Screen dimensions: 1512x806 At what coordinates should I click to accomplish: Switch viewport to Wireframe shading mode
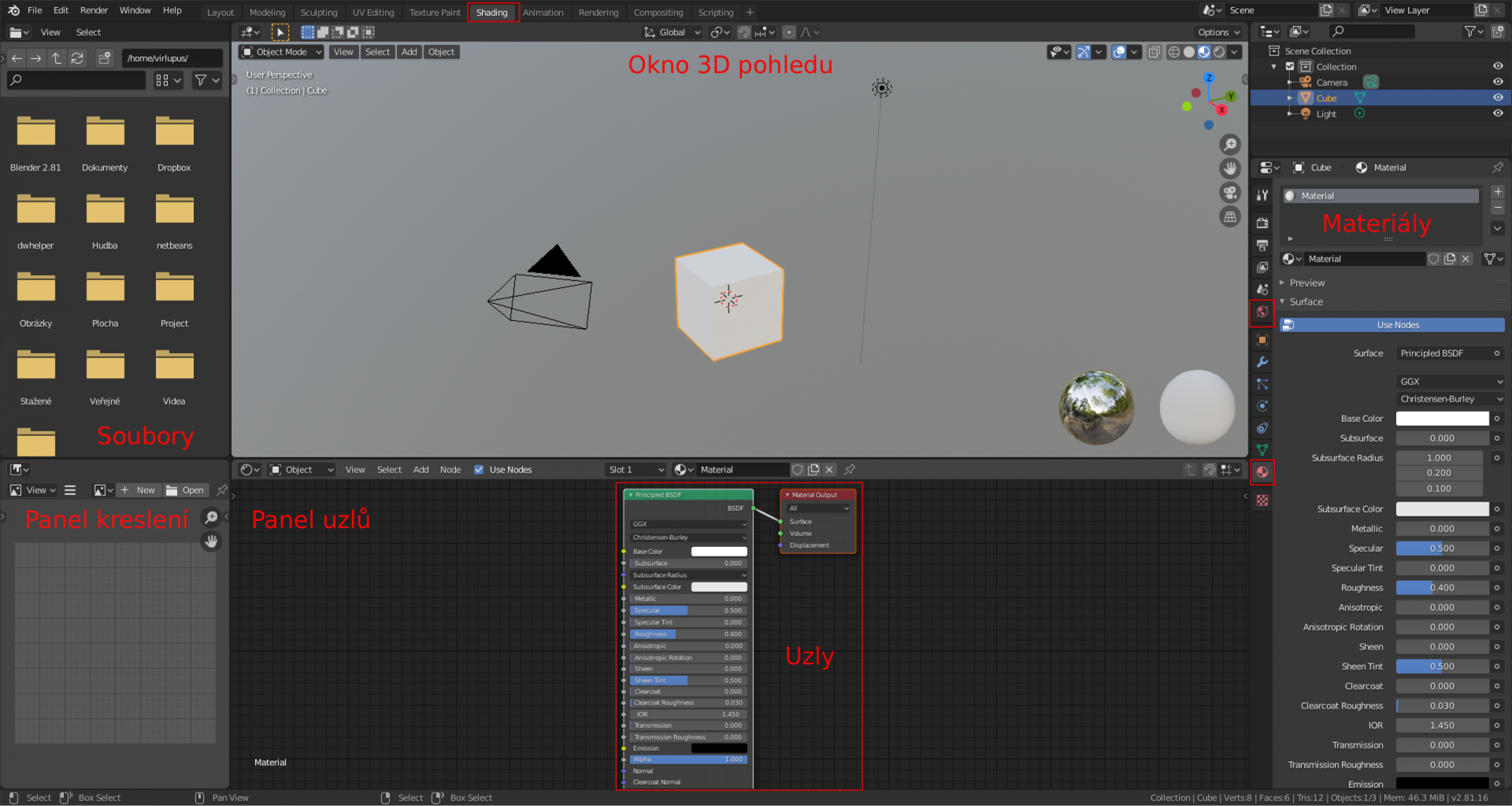click(1174, 52)
